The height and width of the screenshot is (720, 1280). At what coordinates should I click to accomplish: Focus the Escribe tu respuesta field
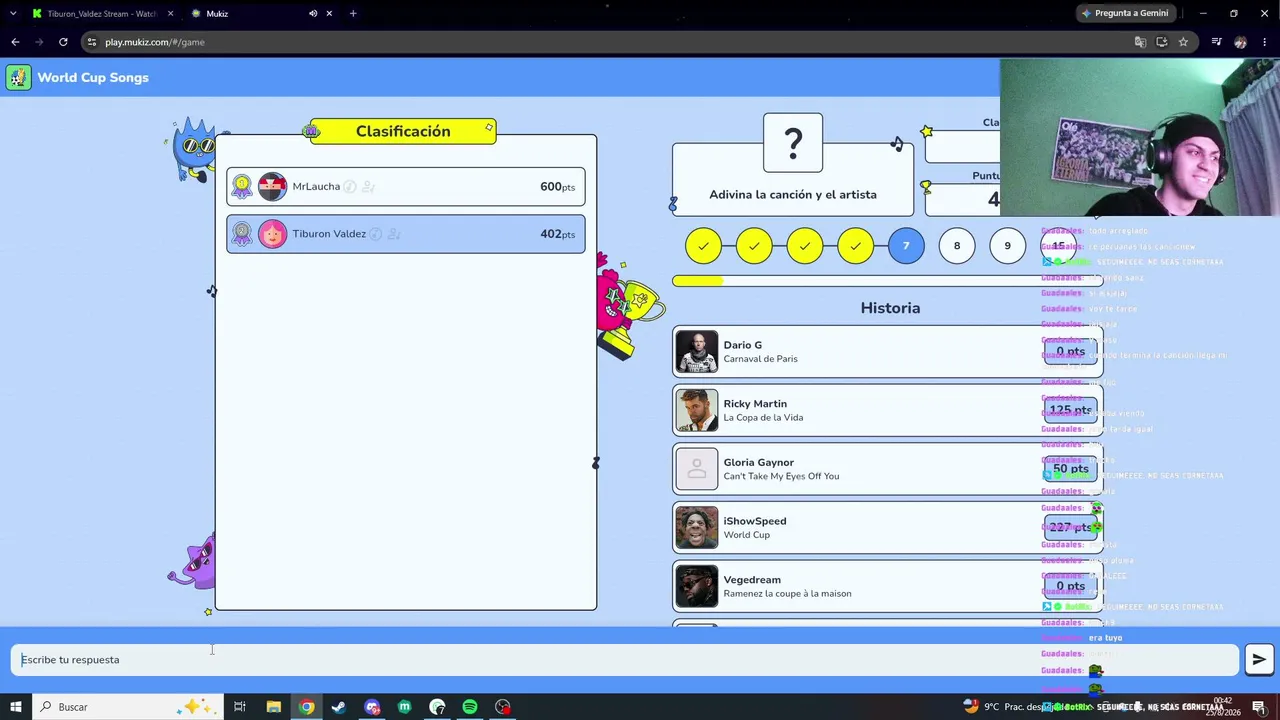click(626, 660)
